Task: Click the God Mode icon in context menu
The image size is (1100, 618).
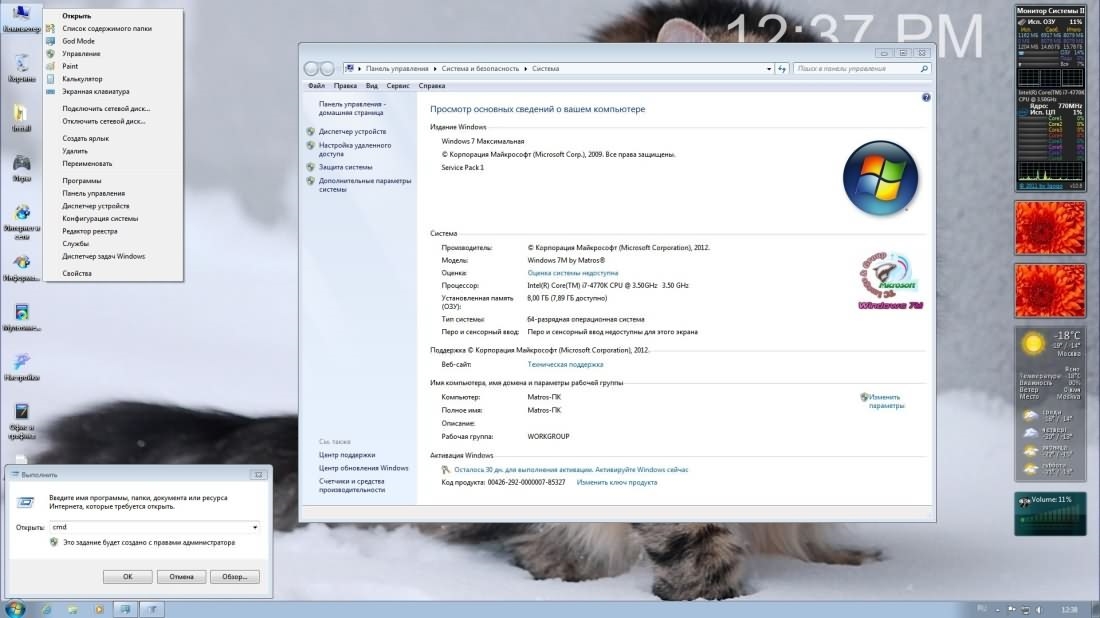Action: click(x=51, y=41)
